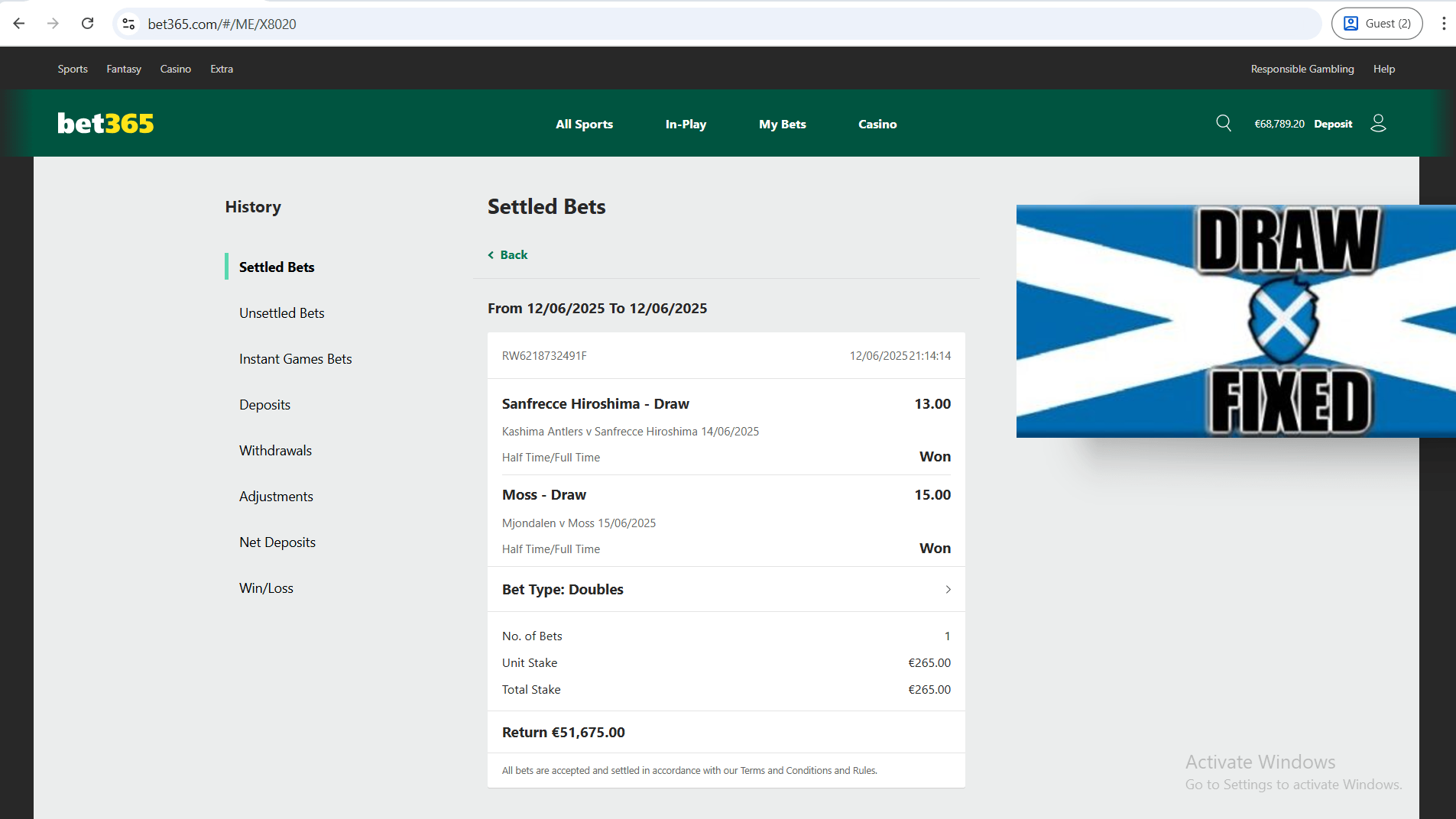Click the browser back arrow
The height and width of the screenshot is (819, 1456).
tap(19, 24)
